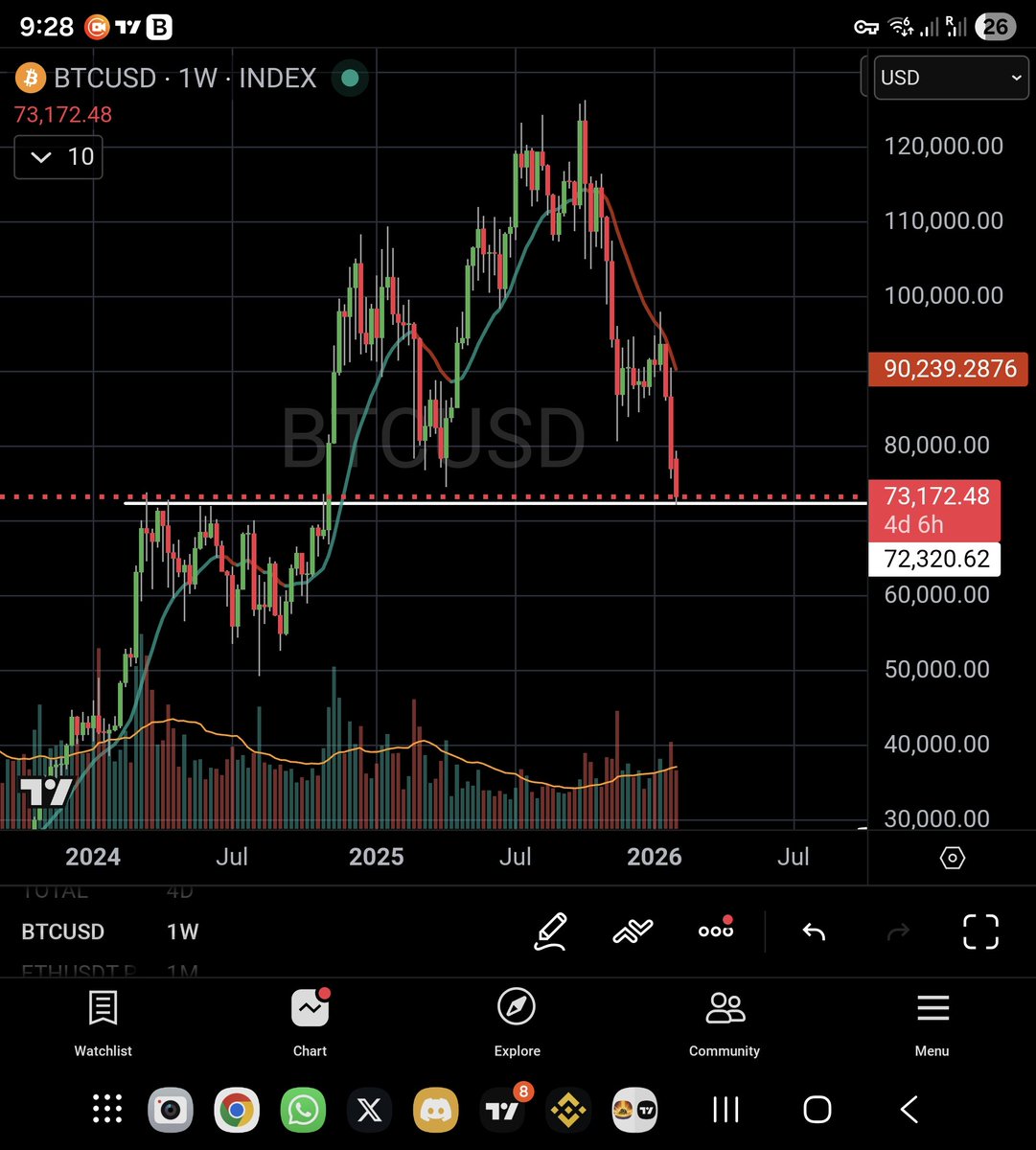
Task: Open TradingView app with 8 badge
Action: click(503, 1108)
